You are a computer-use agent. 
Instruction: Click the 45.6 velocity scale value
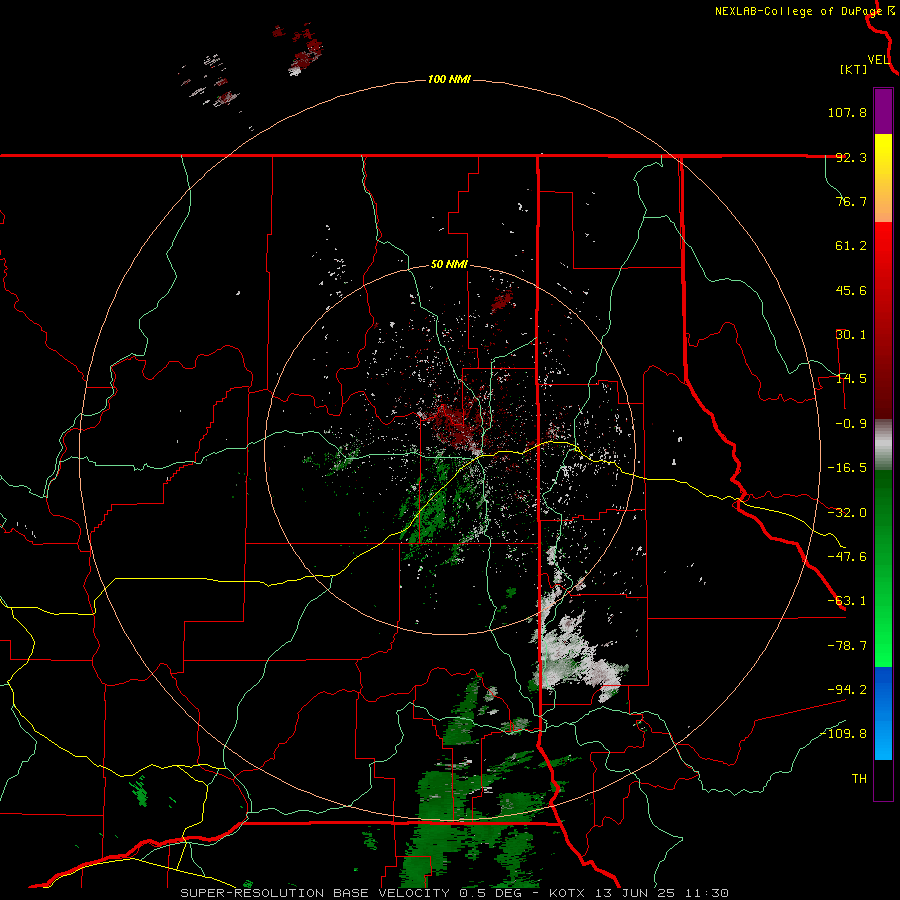pyautogui.click(x=851, y=290)
